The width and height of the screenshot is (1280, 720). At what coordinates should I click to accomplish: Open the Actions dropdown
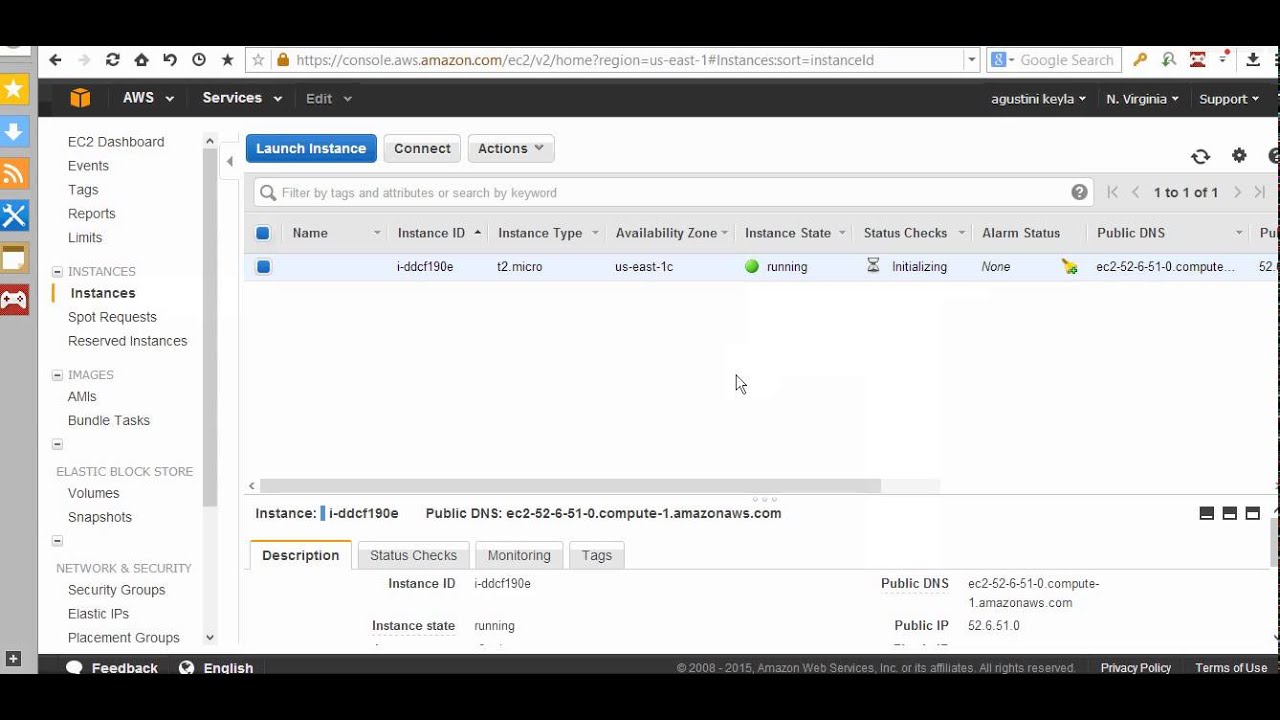tap(511, 148)
